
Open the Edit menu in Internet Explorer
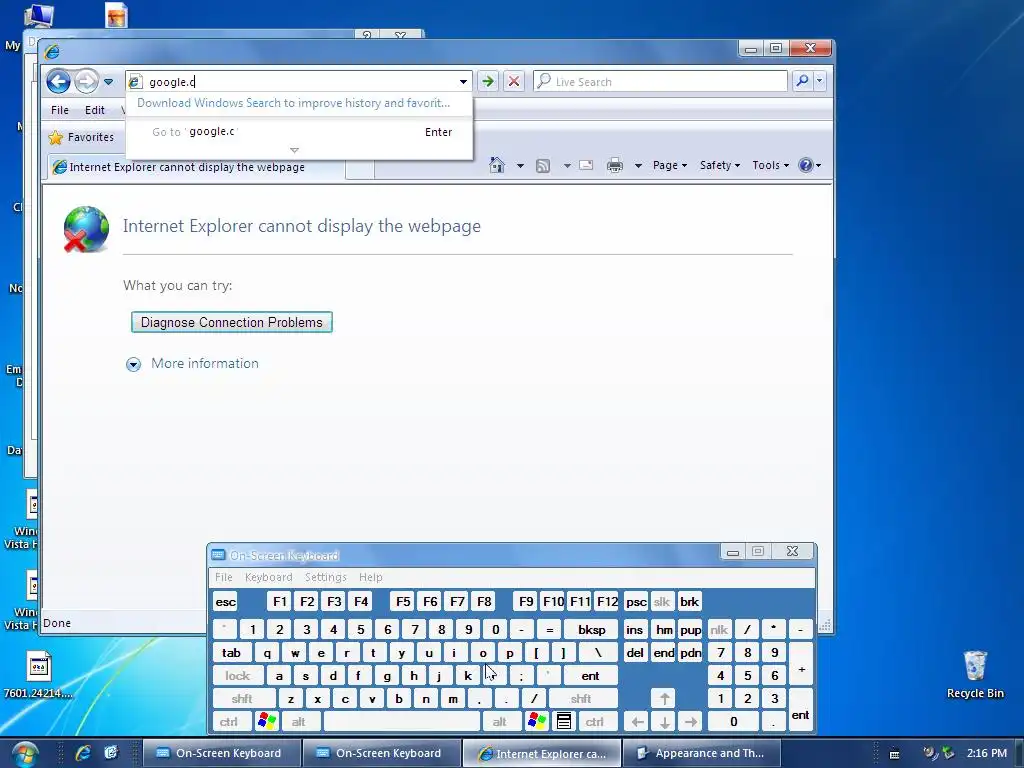click(95, 110)
